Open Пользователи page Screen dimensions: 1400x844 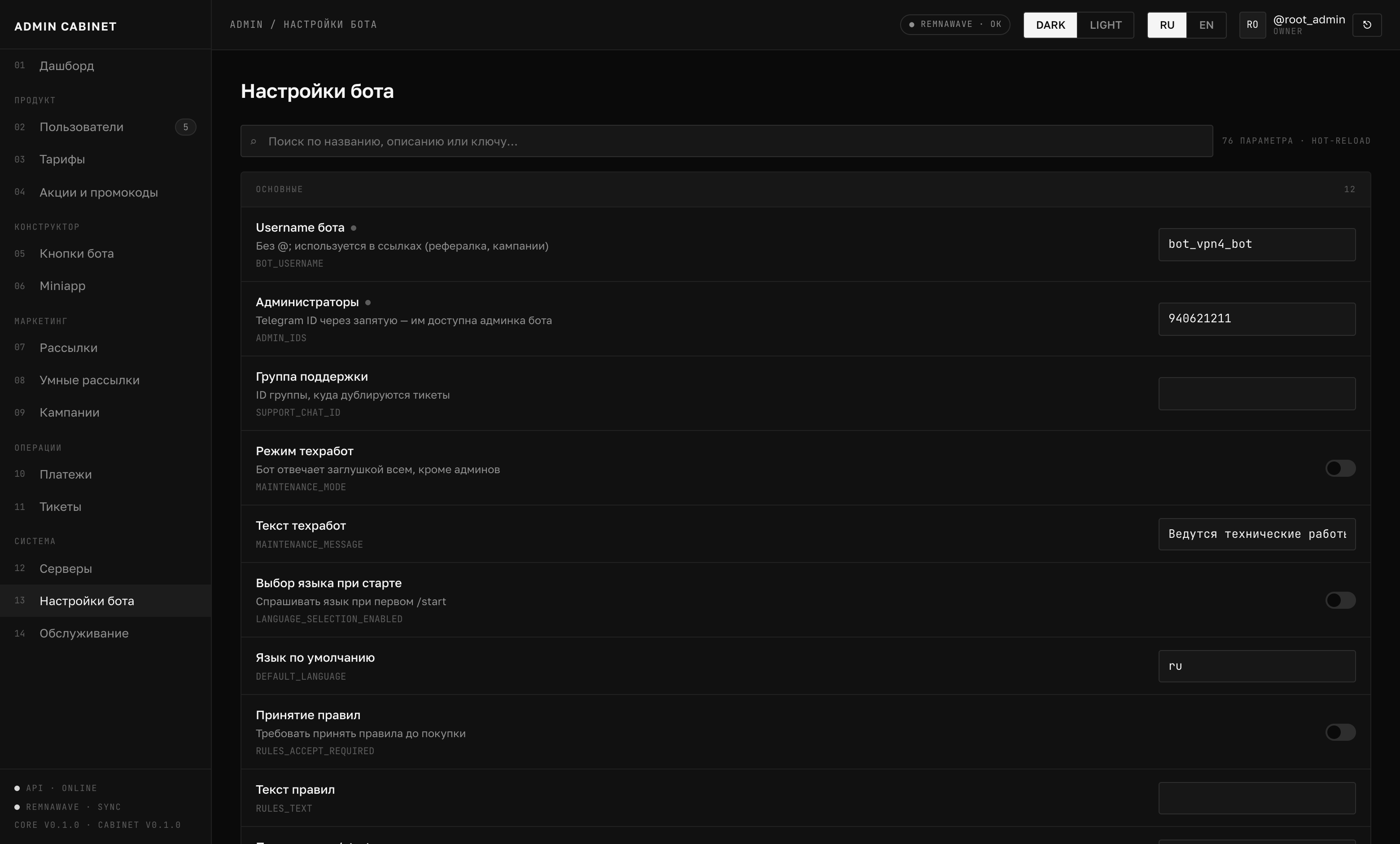(x=105, y=127)
